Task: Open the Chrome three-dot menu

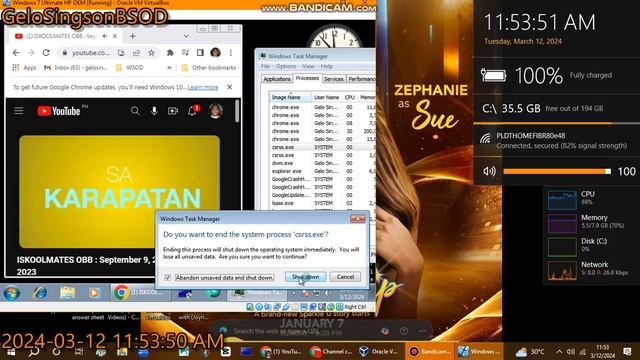Action: pyautogui.click(x=231, y=53)
